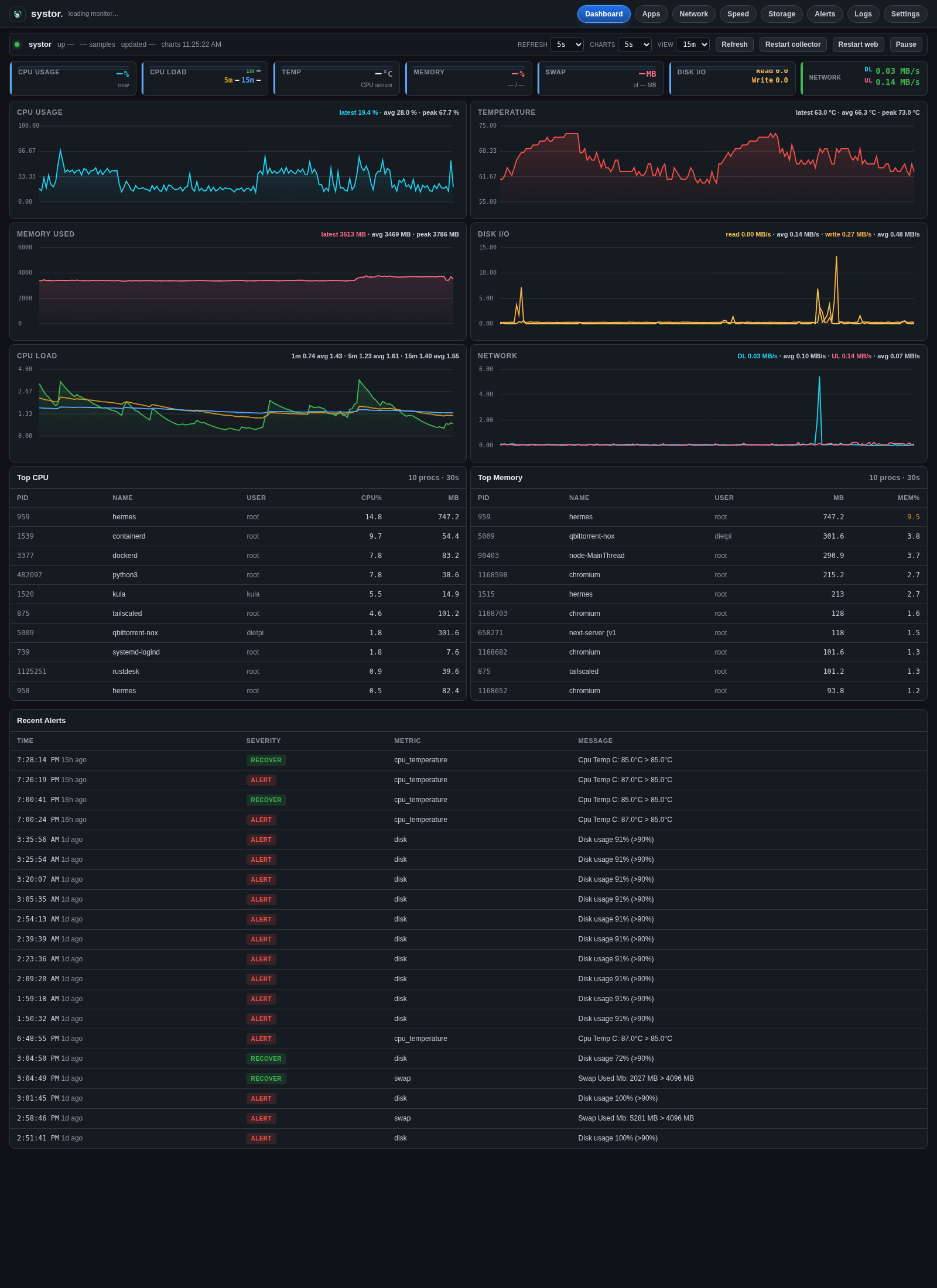The width and height of the screenshot is (937, 1288).
Task: Select the Network summary card
Action: tap(864, 78)
